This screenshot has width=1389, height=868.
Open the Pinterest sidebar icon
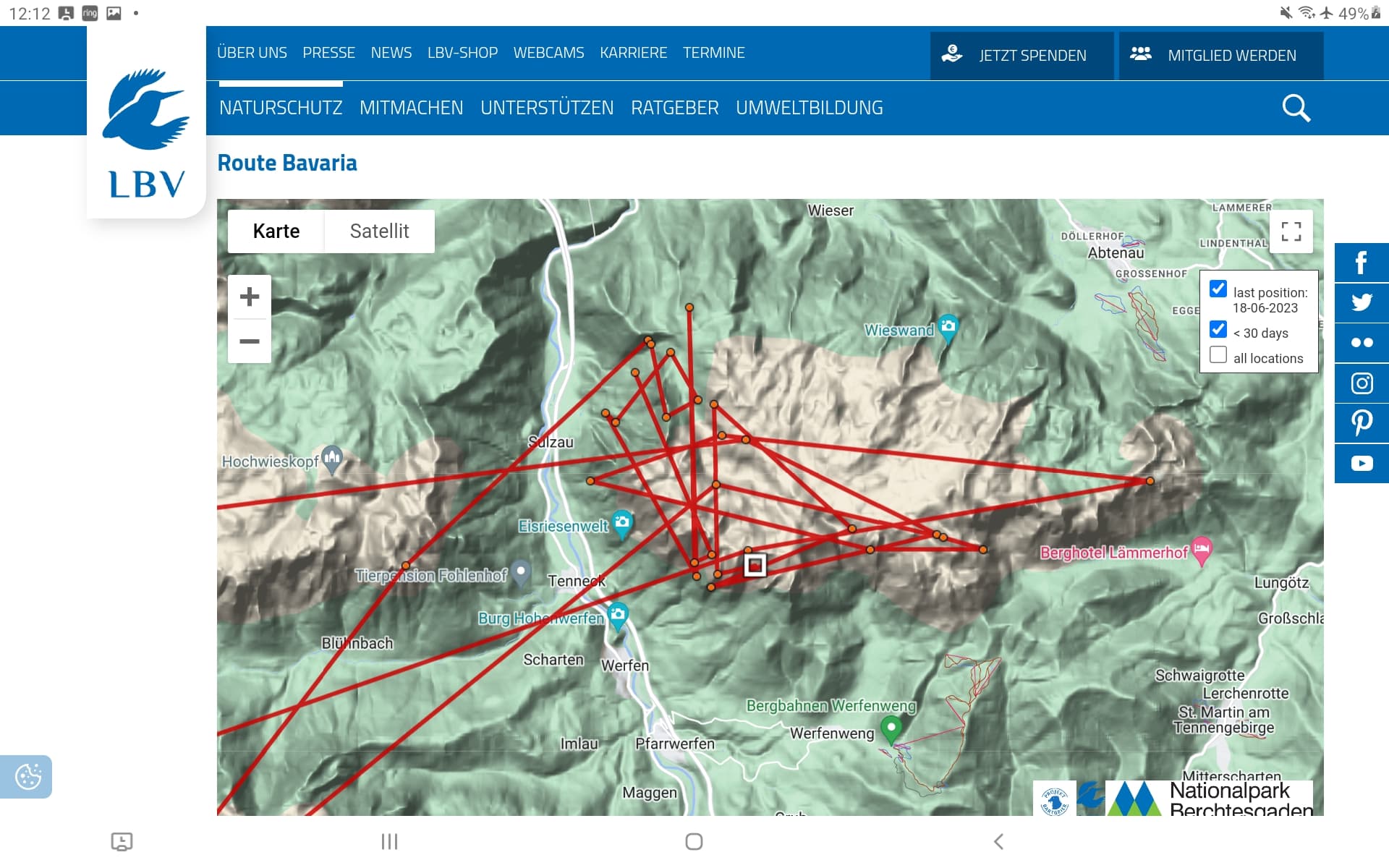(1362, 423)
